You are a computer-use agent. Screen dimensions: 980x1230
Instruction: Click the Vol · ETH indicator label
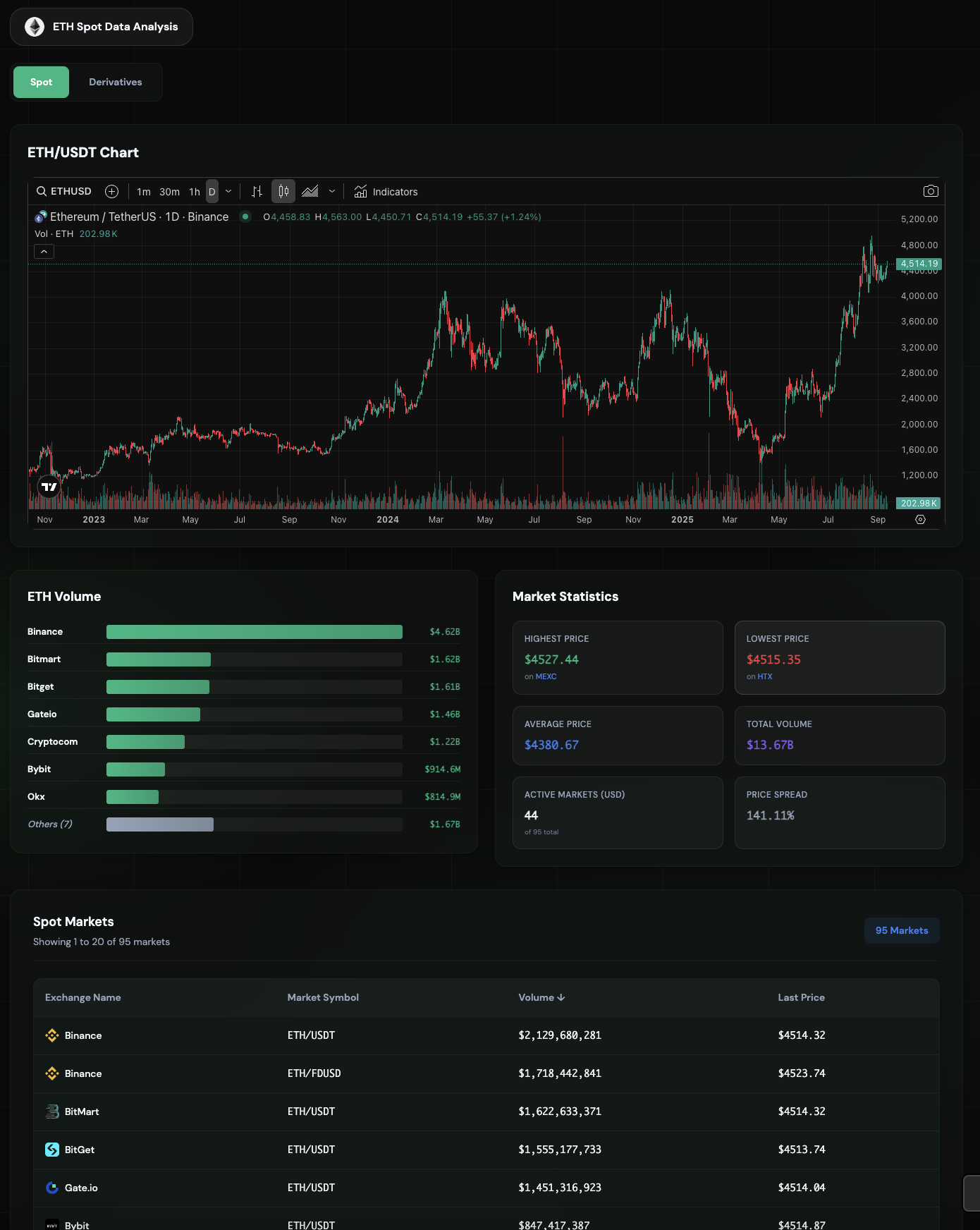tap(54, 234)
